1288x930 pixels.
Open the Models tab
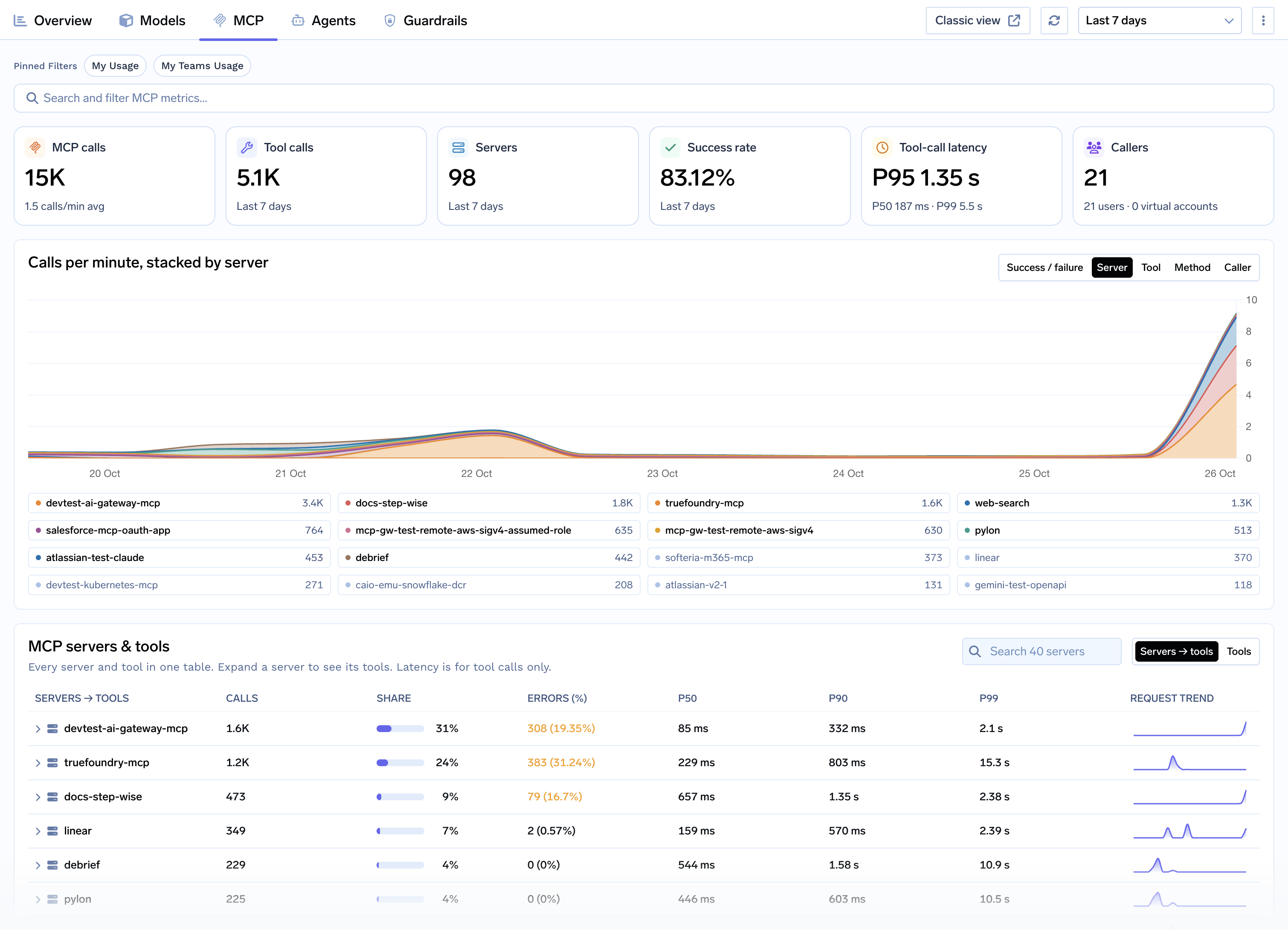[x=152, y=20]
